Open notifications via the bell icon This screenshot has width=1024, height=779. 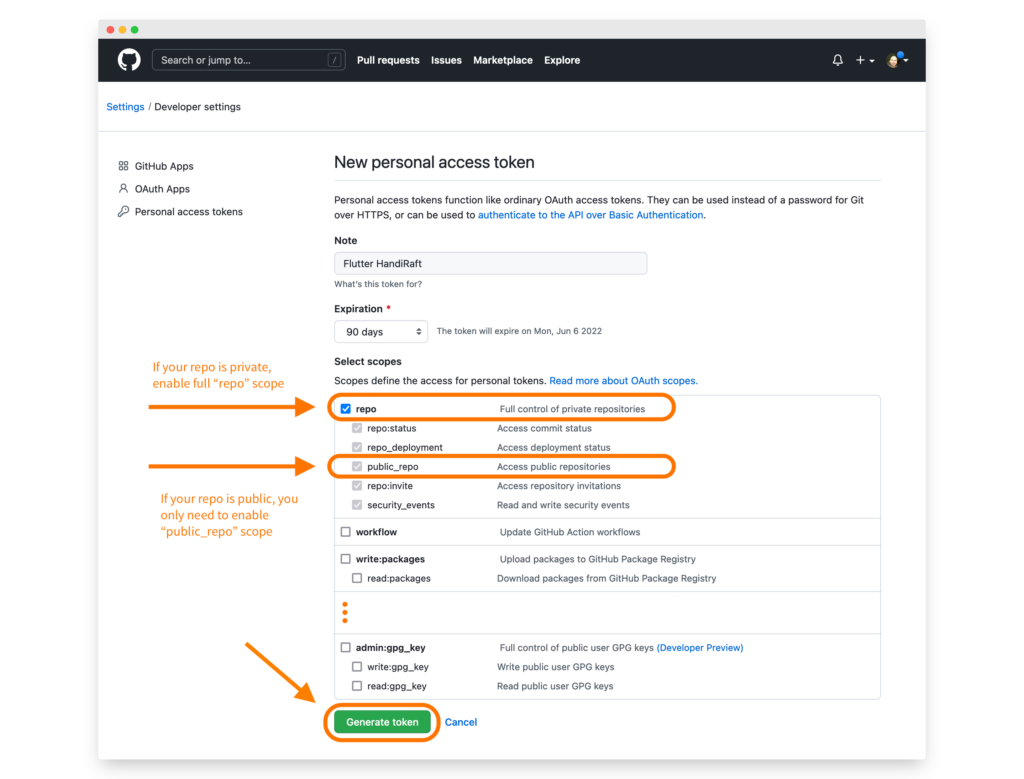coord(837,60)
